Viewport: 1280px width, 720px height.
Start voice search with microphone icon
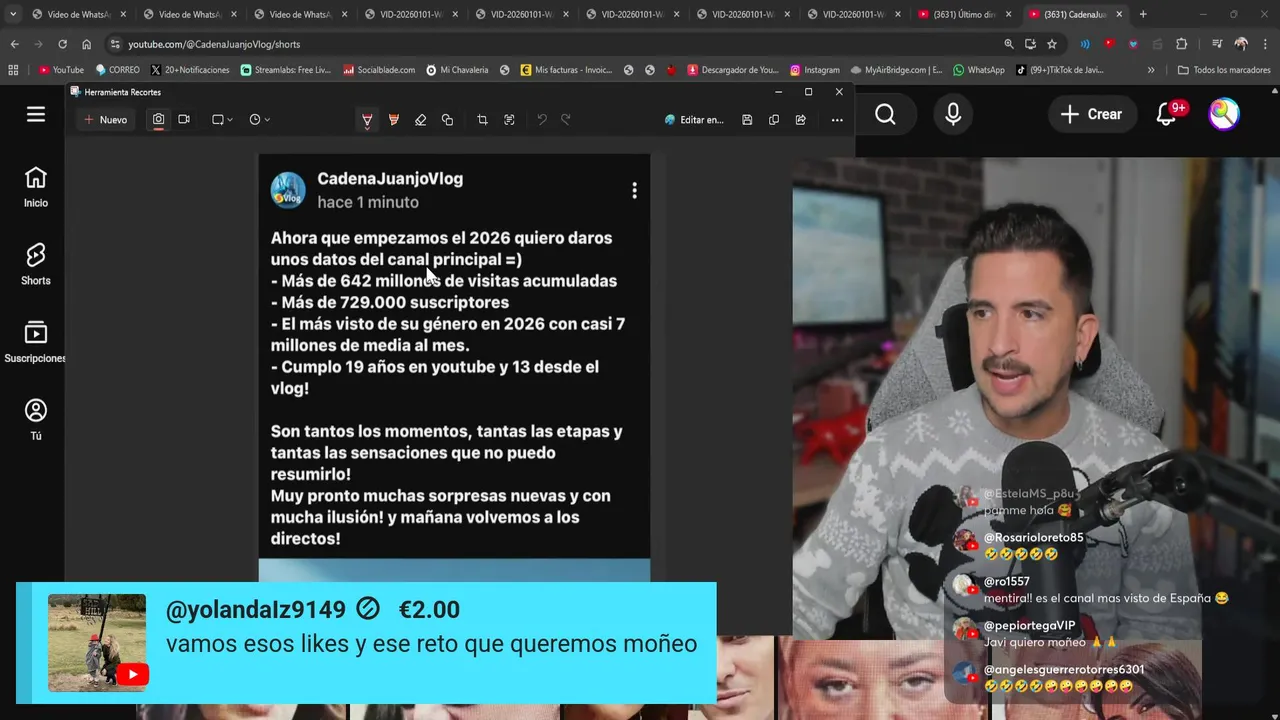[x=953, y=114]
